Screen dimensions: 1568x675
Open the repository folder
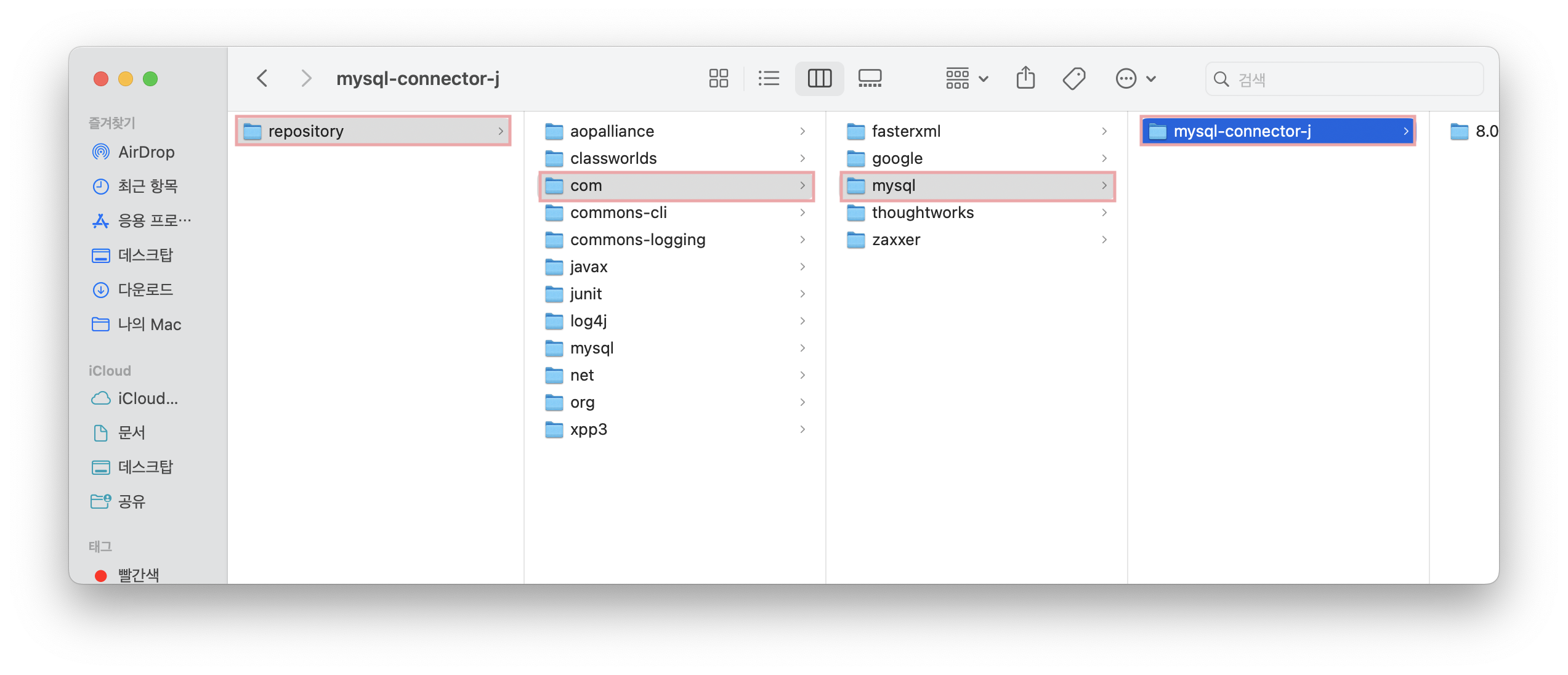pyautogui.click(x=305, y=131)
